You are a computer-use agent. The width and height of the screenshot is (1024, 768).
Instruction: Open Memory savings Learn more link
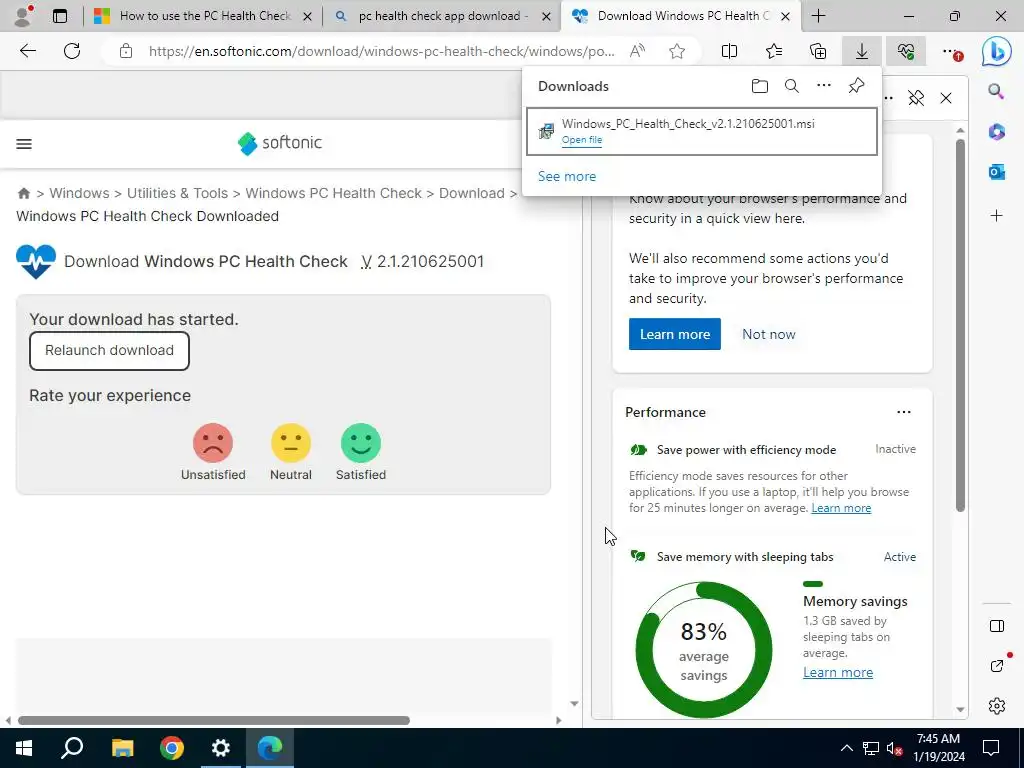(838, 673)
